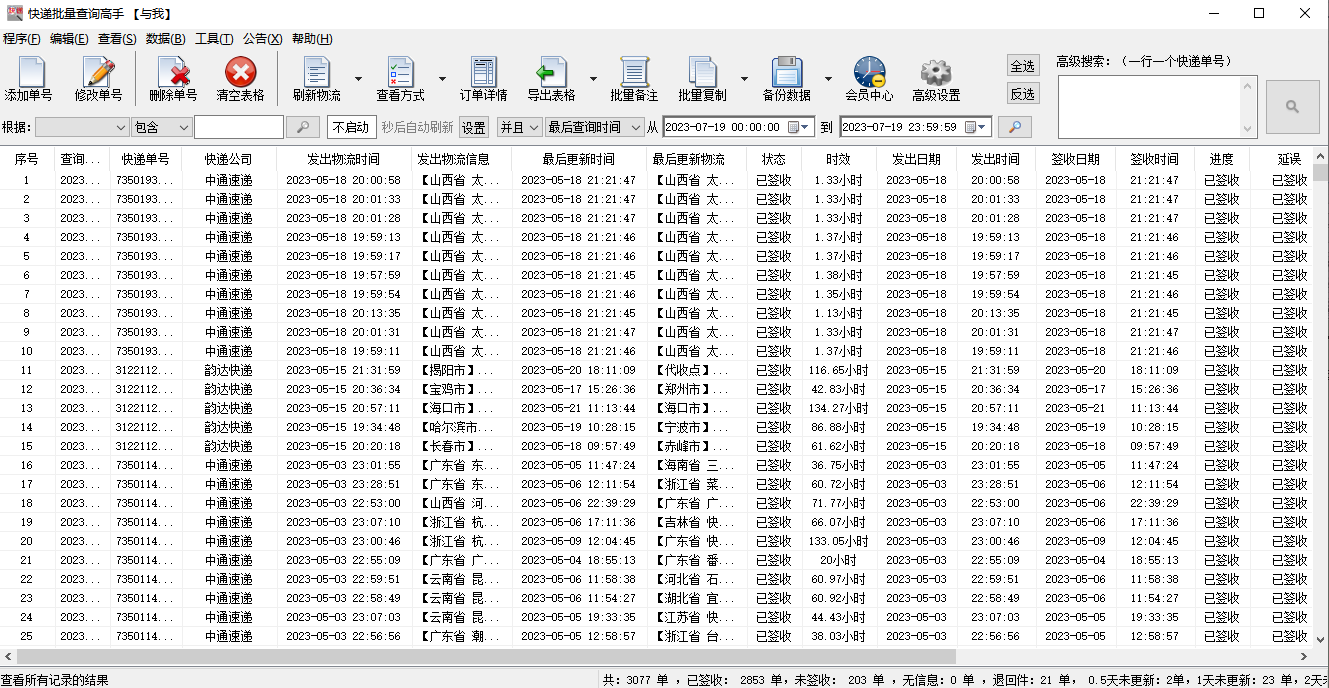Screen dimensions: 1329x688
Task: Open the 最后查询时间 field dropdown
Action: (595, 128)
